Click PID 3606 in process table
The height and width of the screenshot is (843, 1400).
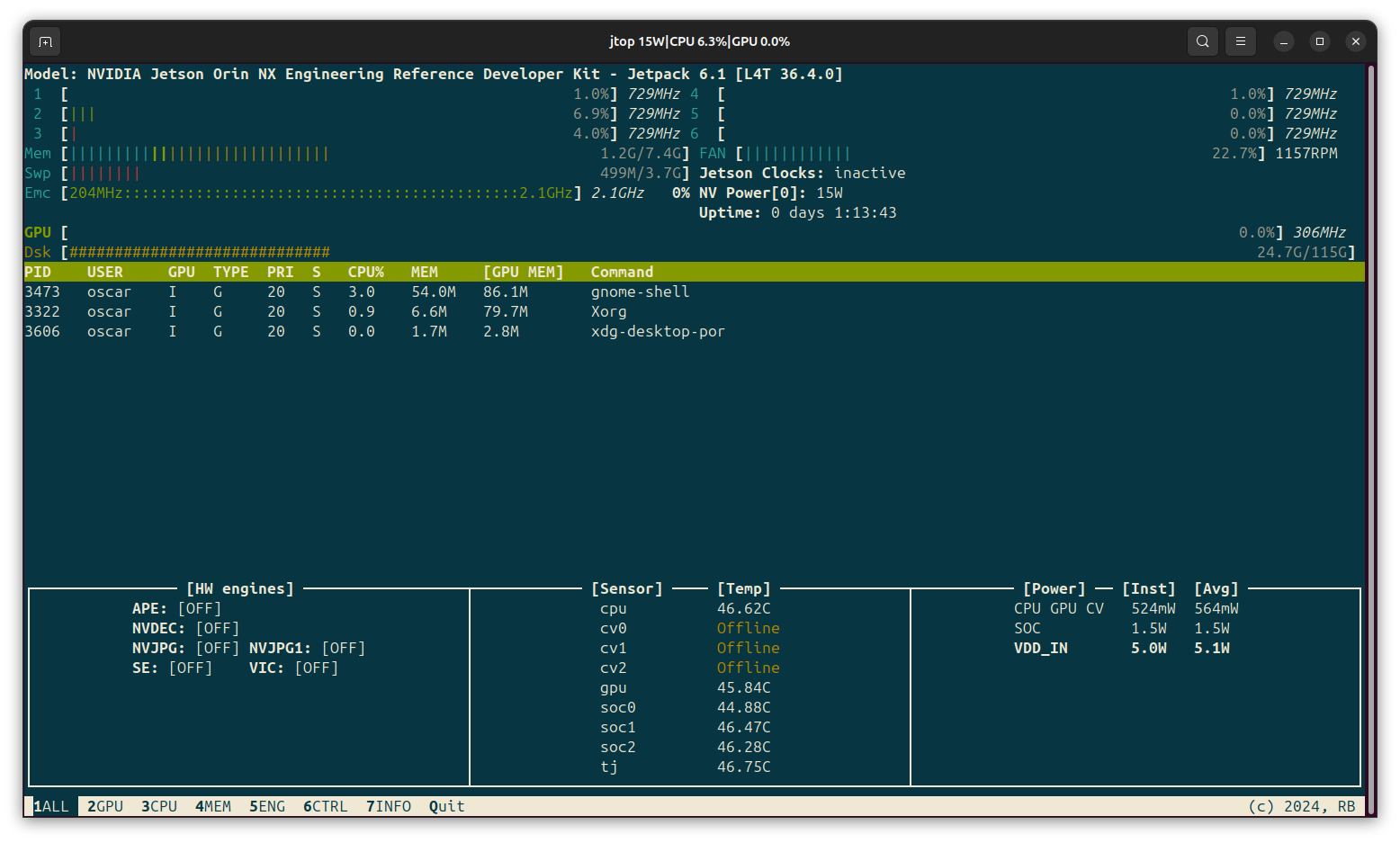coord(42,331)
